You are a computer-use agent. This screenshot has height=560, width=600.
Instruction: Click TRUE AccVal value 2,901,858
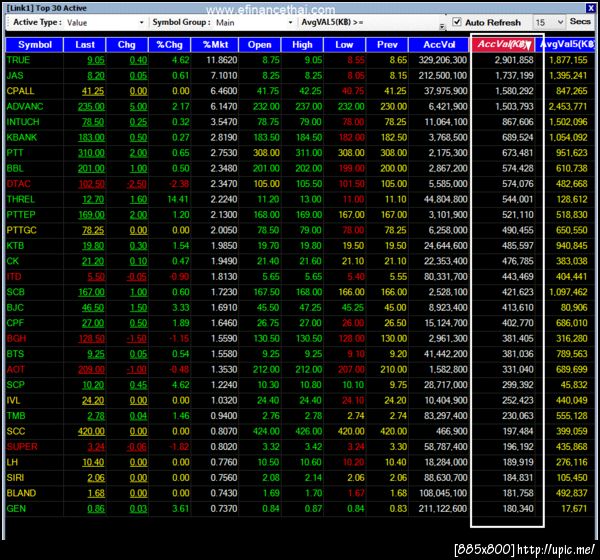(x=514, y=60)
